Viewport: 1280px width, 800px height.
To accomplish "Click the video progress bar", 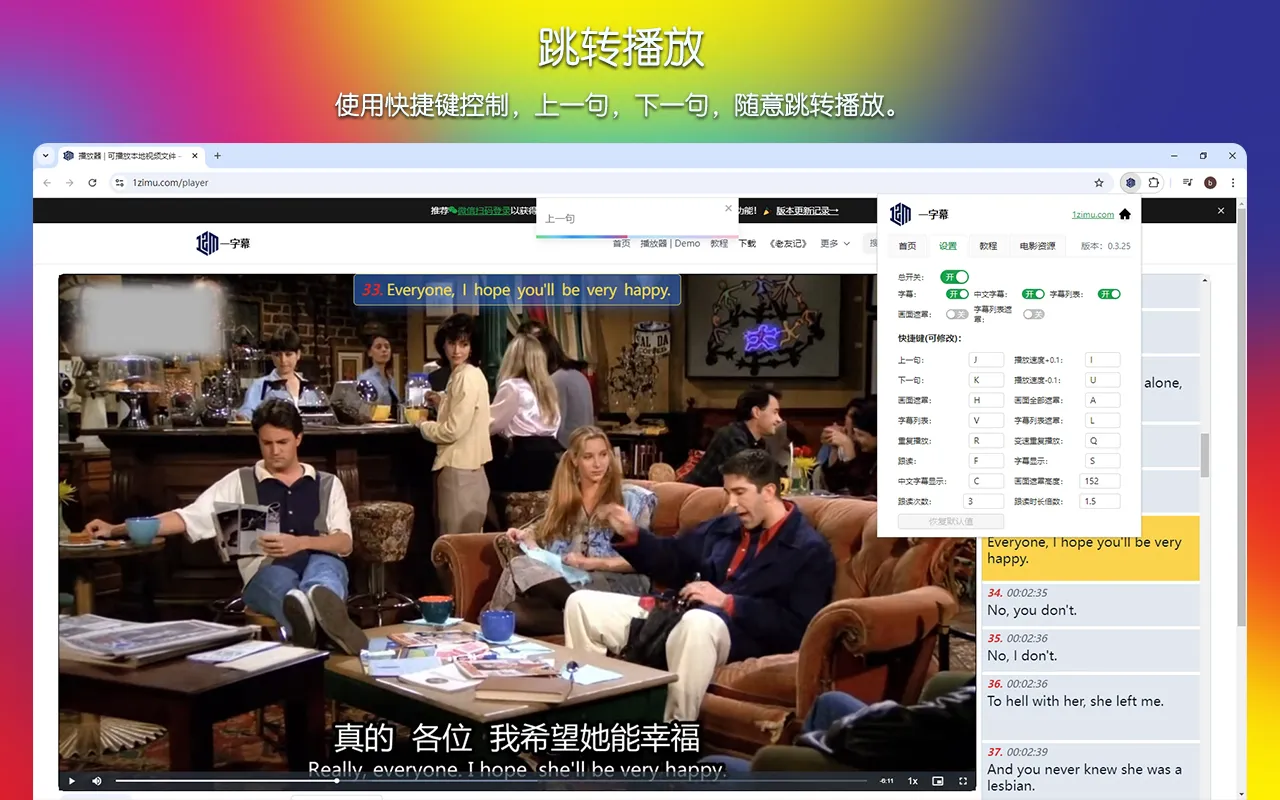I will (491, 781).
